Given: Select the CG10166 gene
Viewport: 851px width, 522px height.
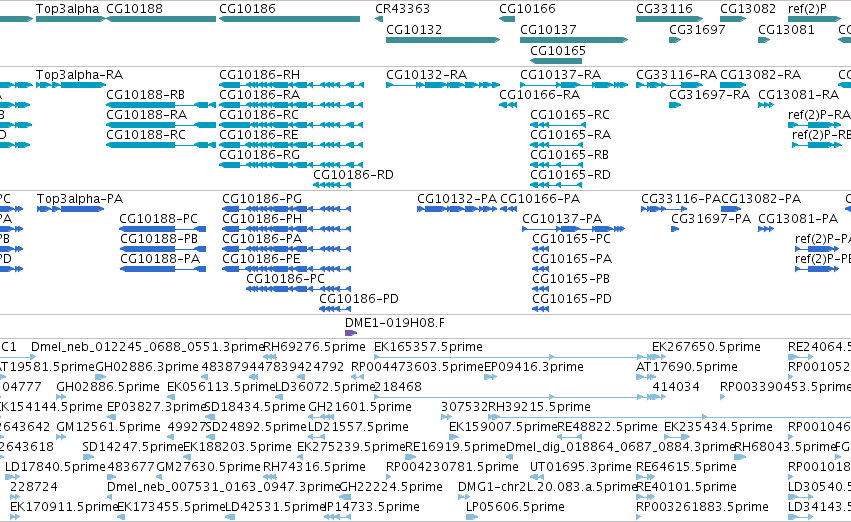Looking at the screenshot, I should [x=507, y=19].
